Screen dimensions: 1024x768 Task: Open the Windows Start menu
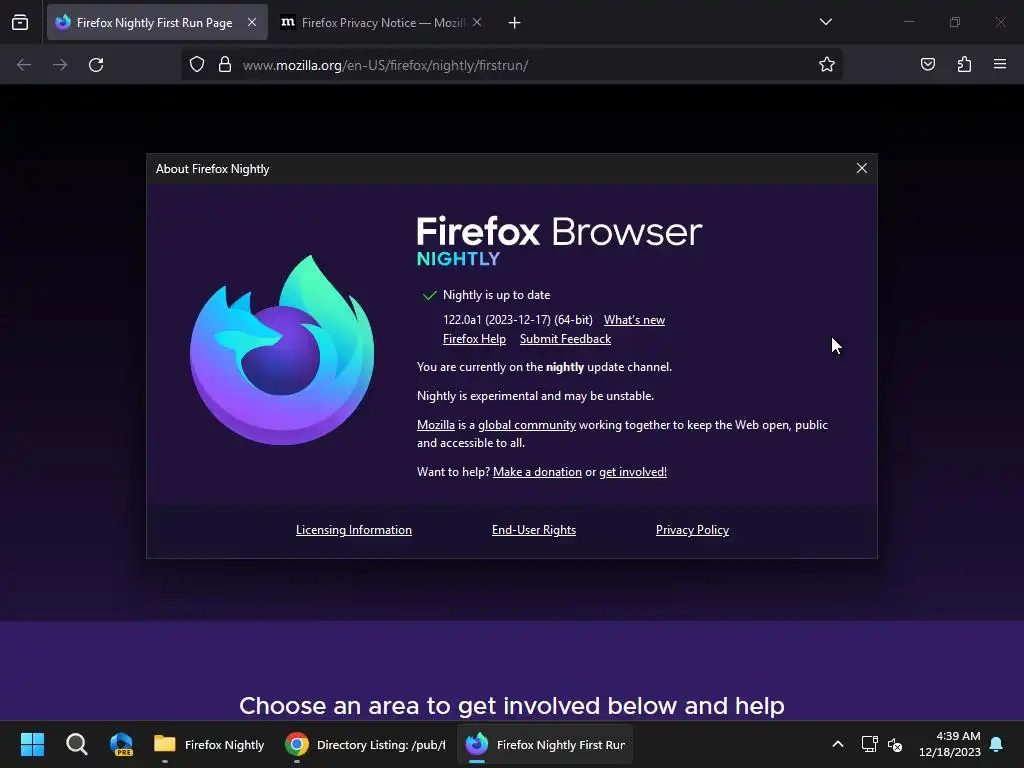32,744
